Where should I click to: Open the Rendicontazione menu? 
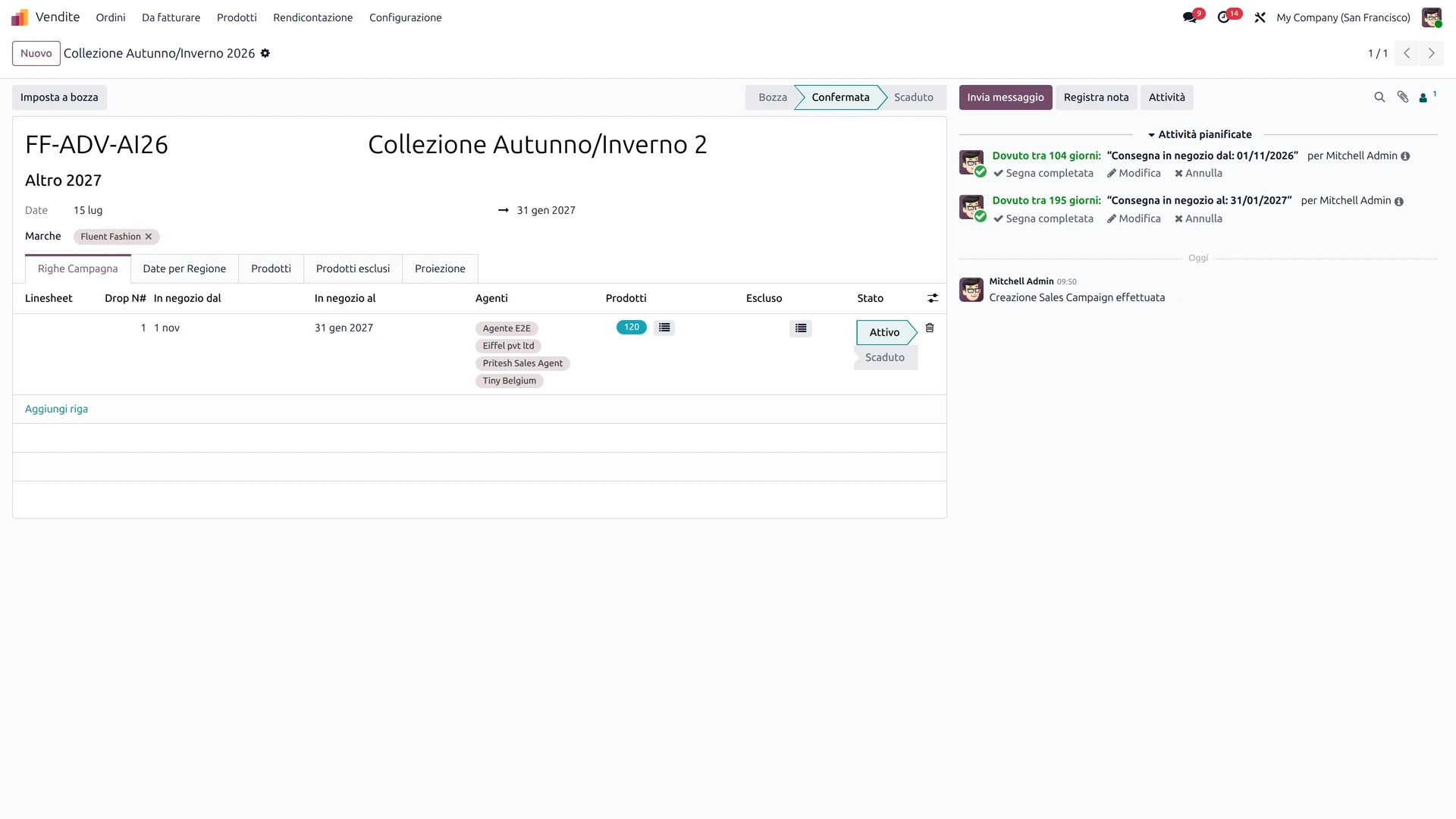[313, 17]
